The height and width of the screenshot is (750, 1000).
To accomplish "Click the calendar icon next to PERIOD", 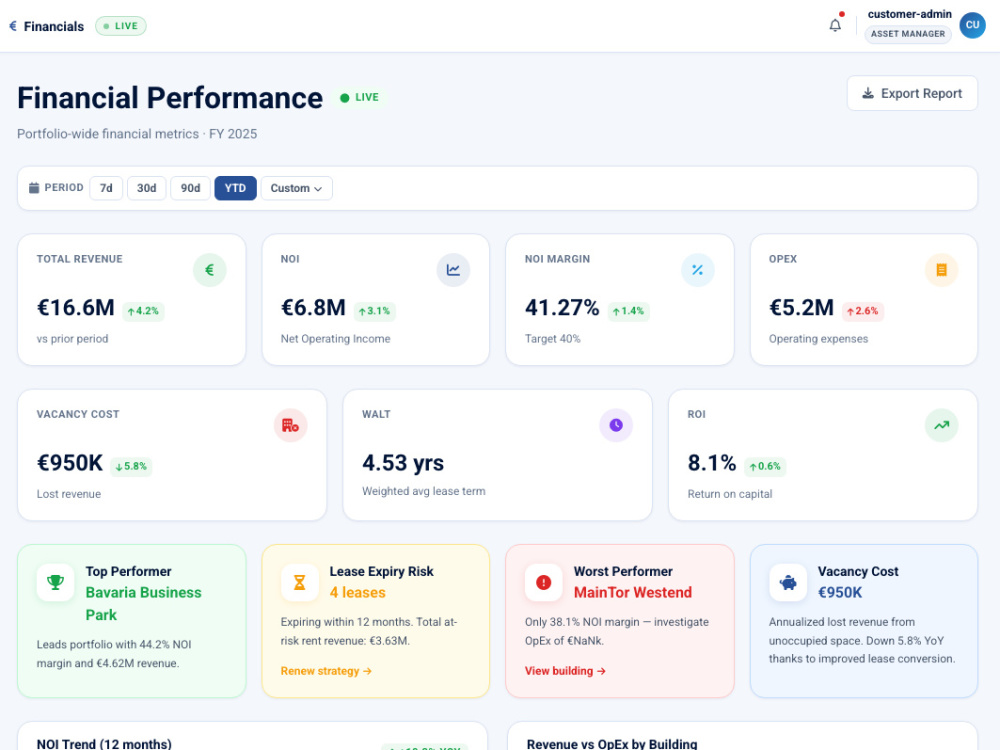I will tap(34, 188).
